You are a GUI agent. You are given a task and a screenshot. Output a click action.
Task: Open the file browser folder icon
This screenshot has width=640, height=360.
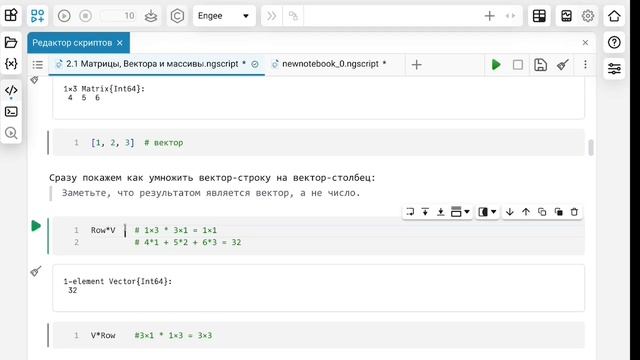pyautogui.click(x=11, y=42)
